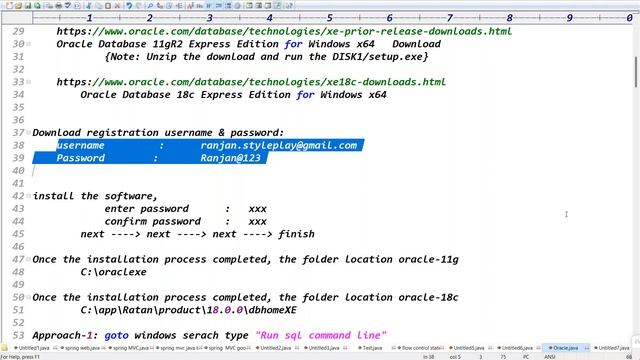The width and height of the screenshot is (640, 360).
Task: Click ruler mark 5 at top
Action: tap(329, 18)
